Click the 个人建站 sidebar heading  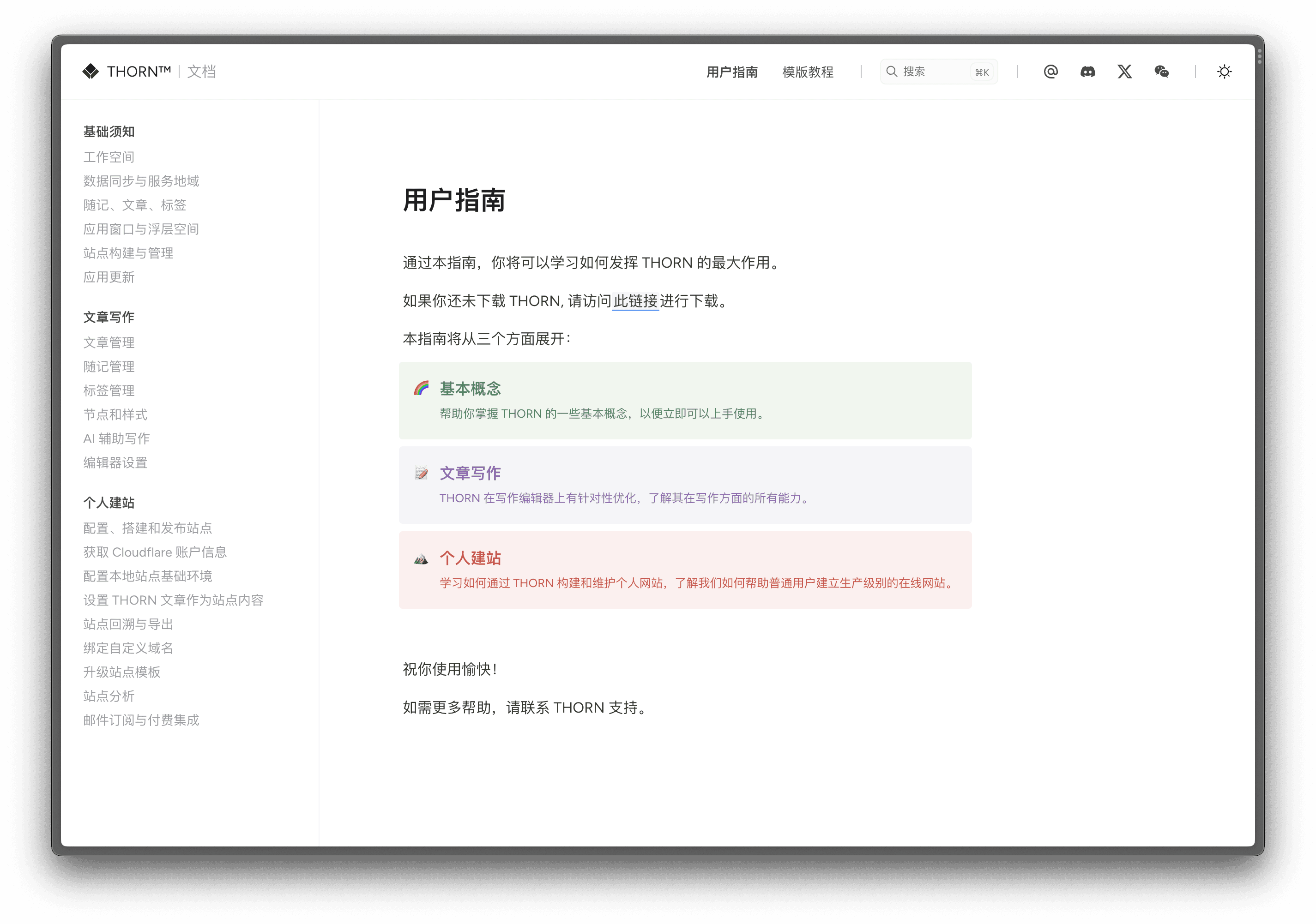[109, 503]
